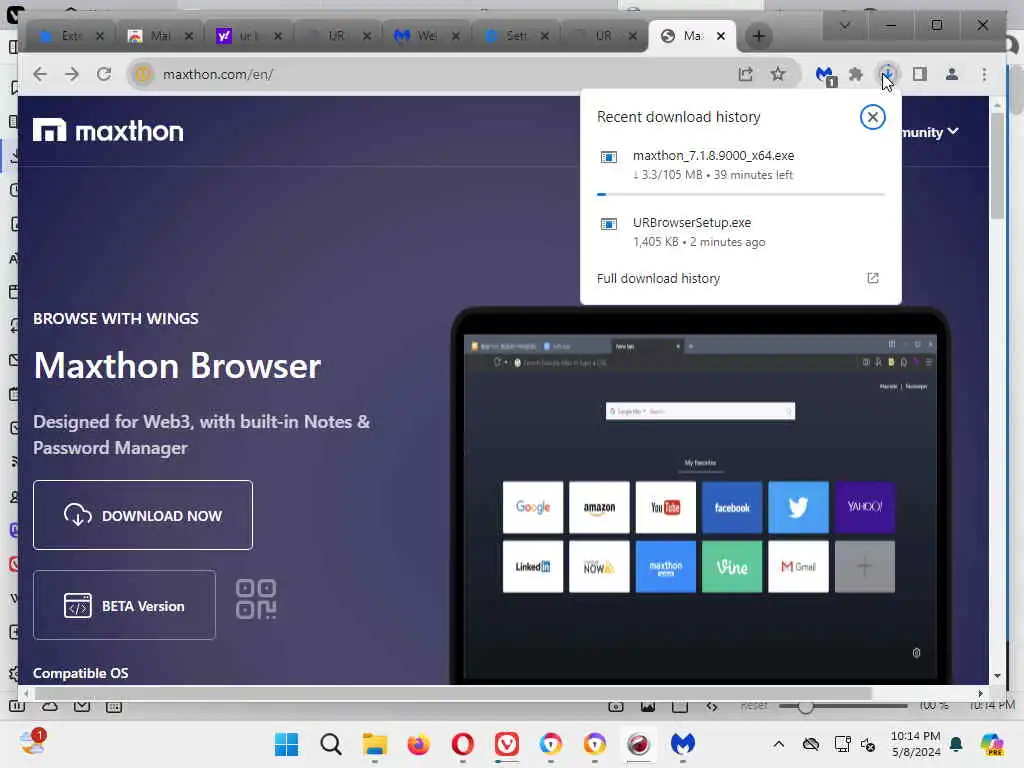Image resolution: width=1024 pixels, height=768 pixels.
Task: Switch to the Extensions tab
Action: tap(71, 36)
